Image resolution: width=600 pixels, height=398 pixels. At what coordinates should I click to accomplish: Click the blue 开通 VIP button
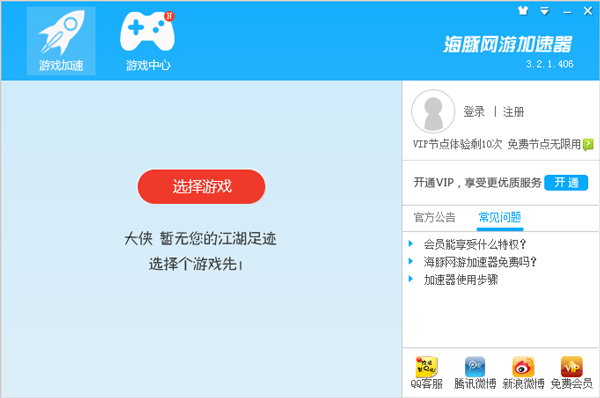[566, 183]
